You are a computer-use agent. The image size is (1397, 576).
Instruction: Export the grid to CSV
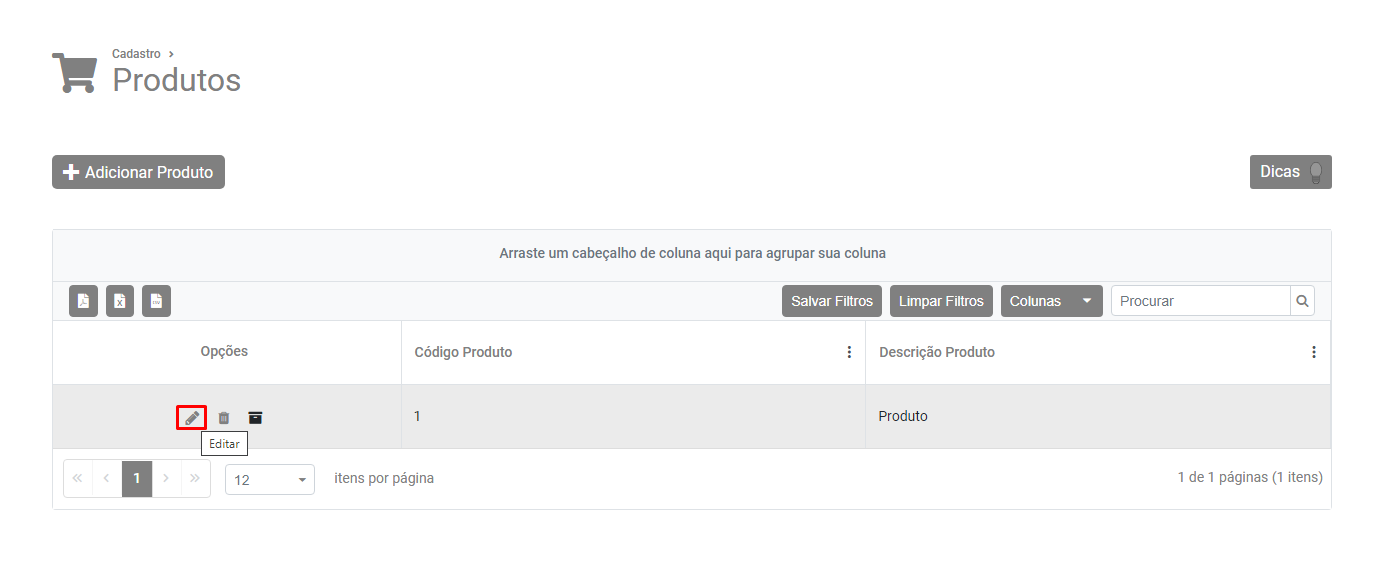[x=156, y=301]
